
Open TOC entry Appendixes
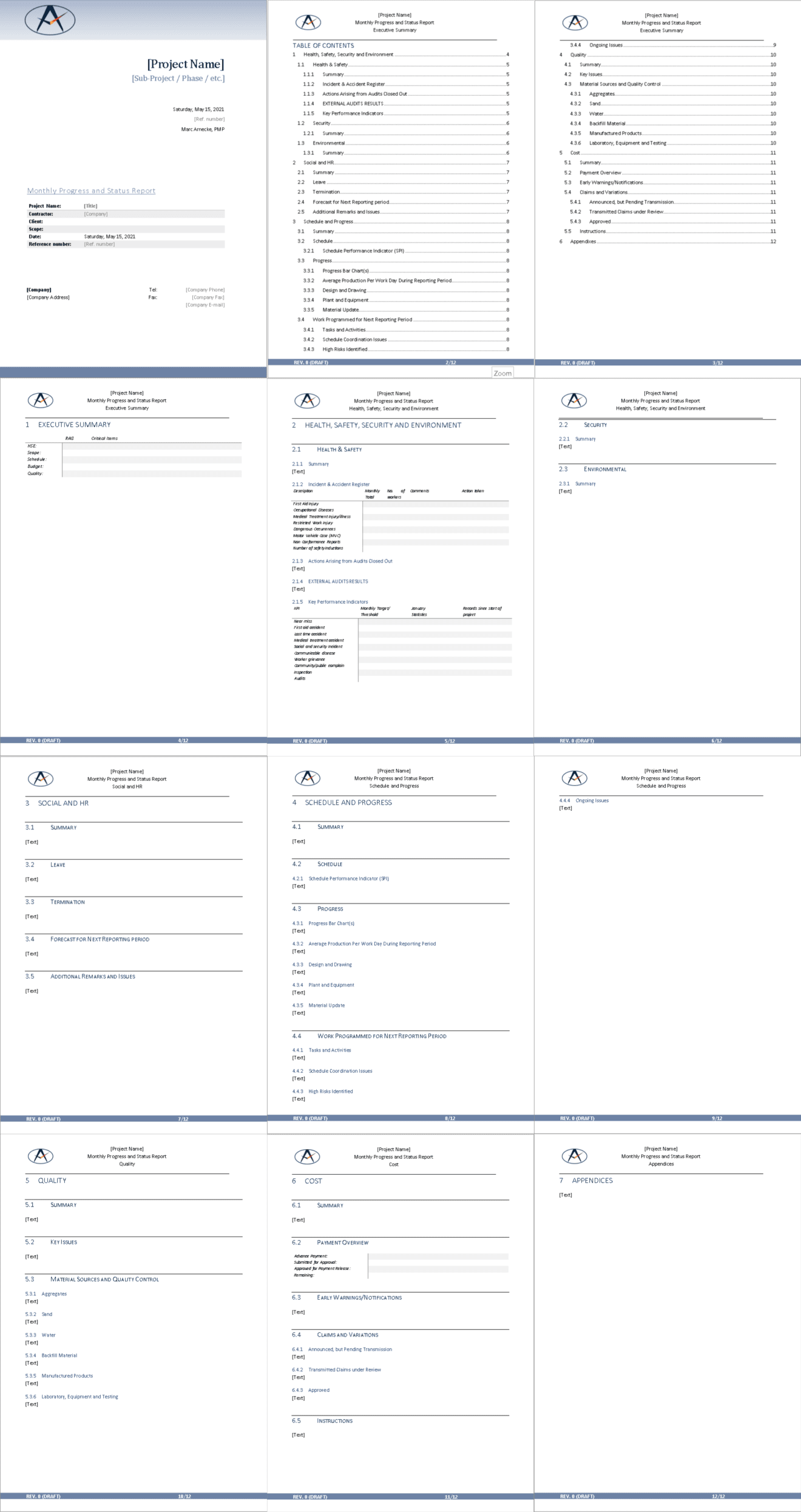click(x=667, y=241)
